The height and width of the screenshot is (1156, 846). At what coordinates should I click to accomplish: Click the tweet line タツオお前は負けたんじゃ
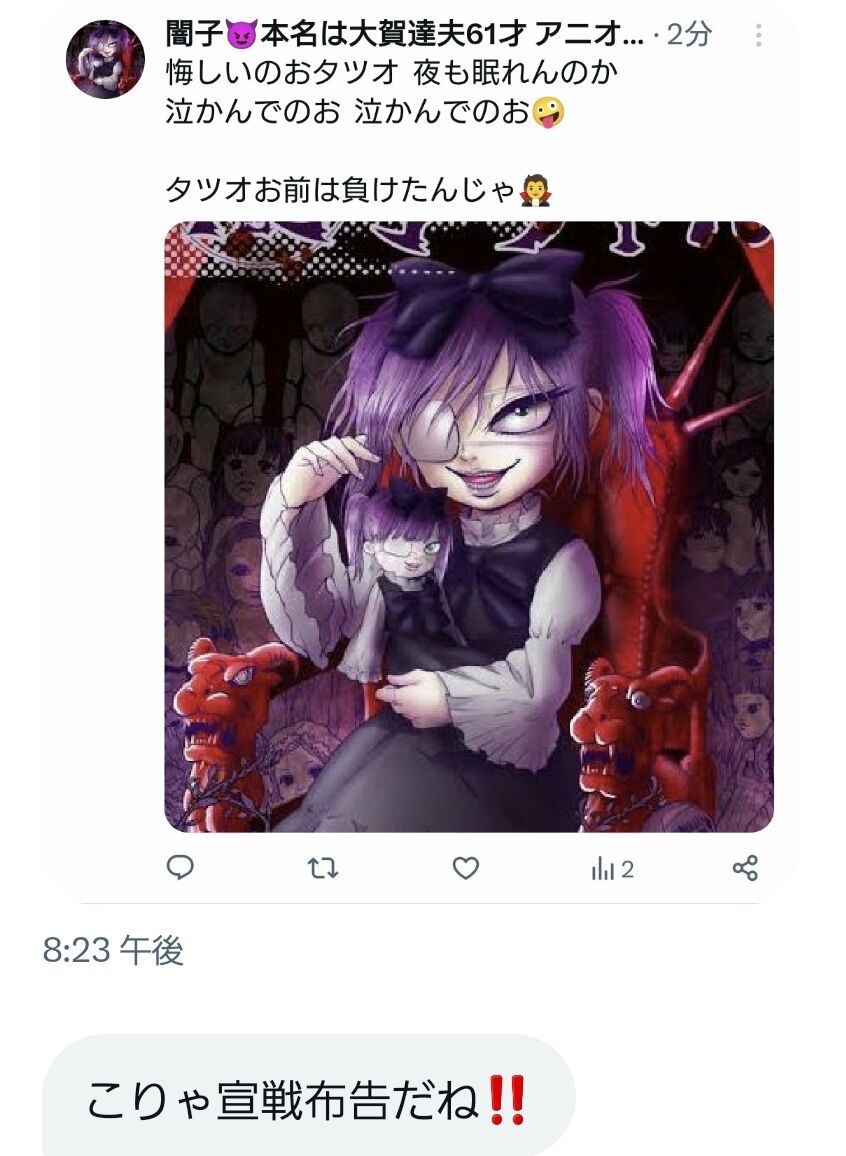click(340, 189)
